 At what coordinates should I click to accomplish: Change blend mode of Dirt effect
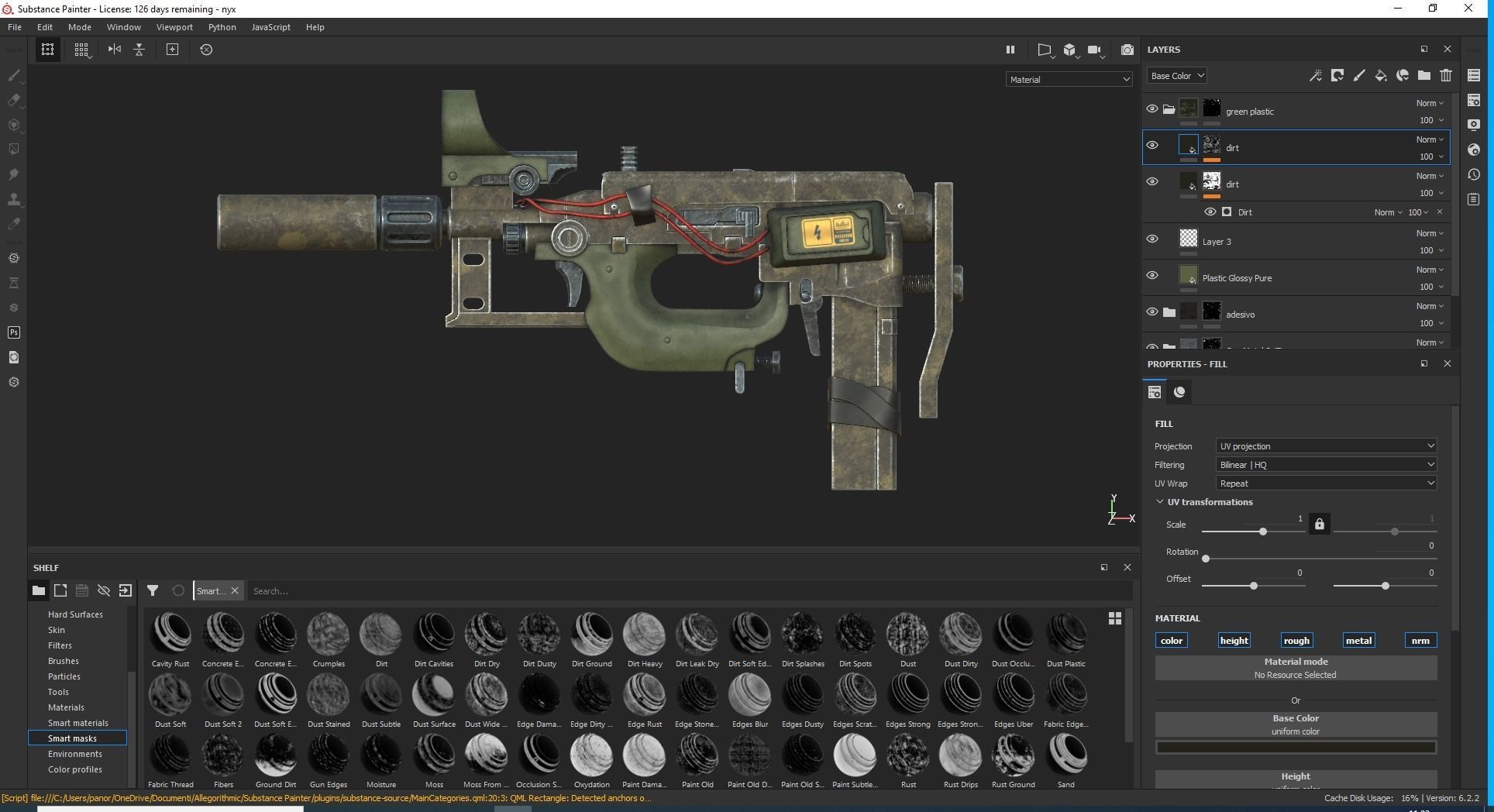pos(1388,212)
